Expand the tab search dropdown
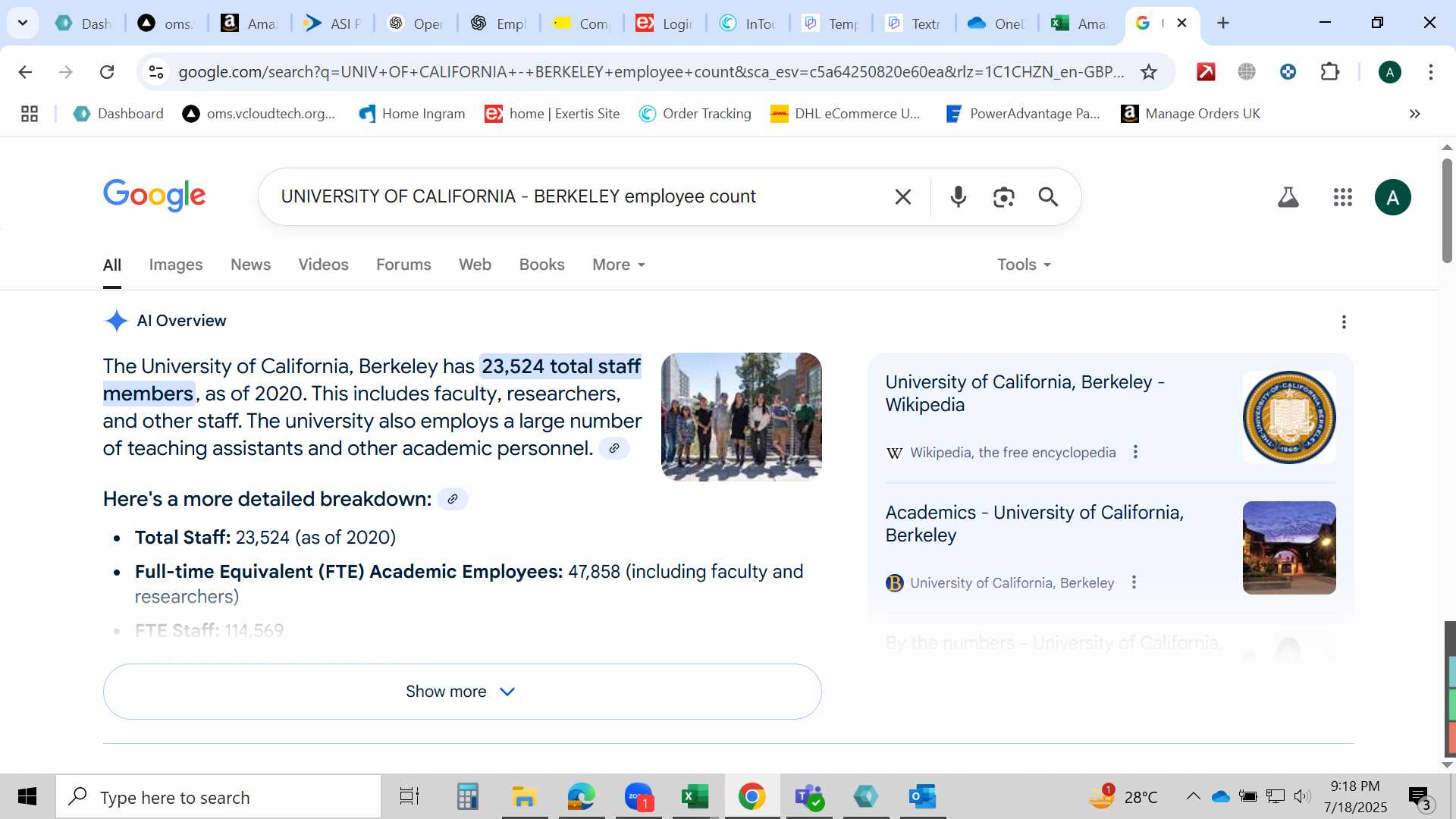Viewport: 1456px width, 819px height. pyautogui.click(x=23, y=23)
